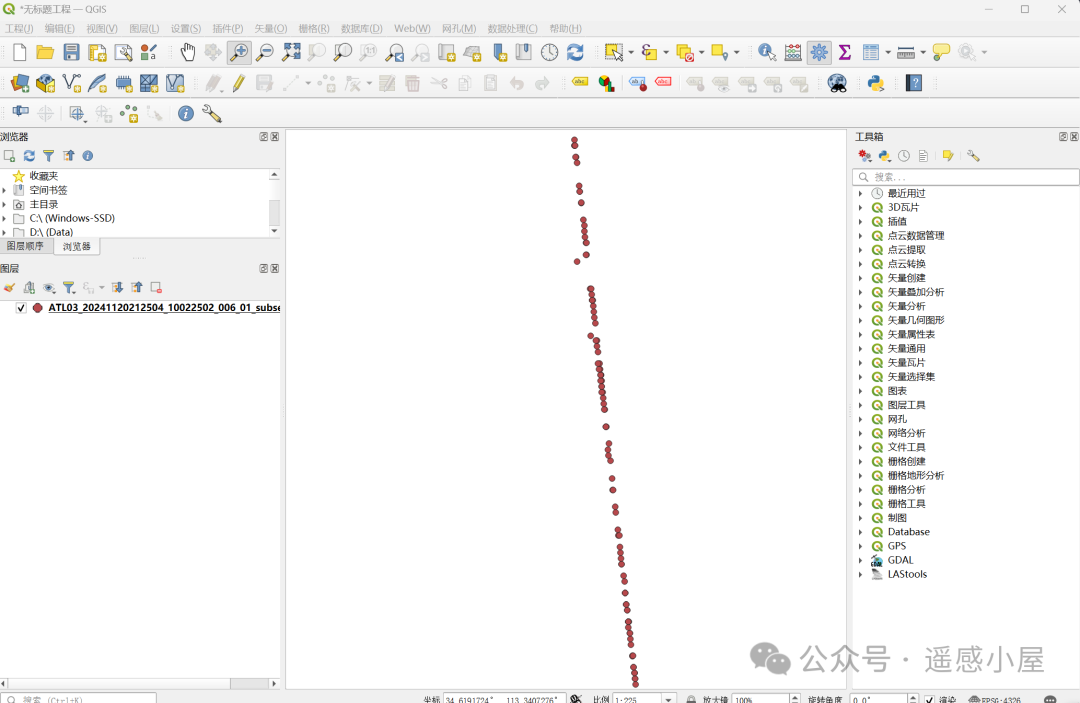
Task: Click the Help question mark icon
Action: 914,83
